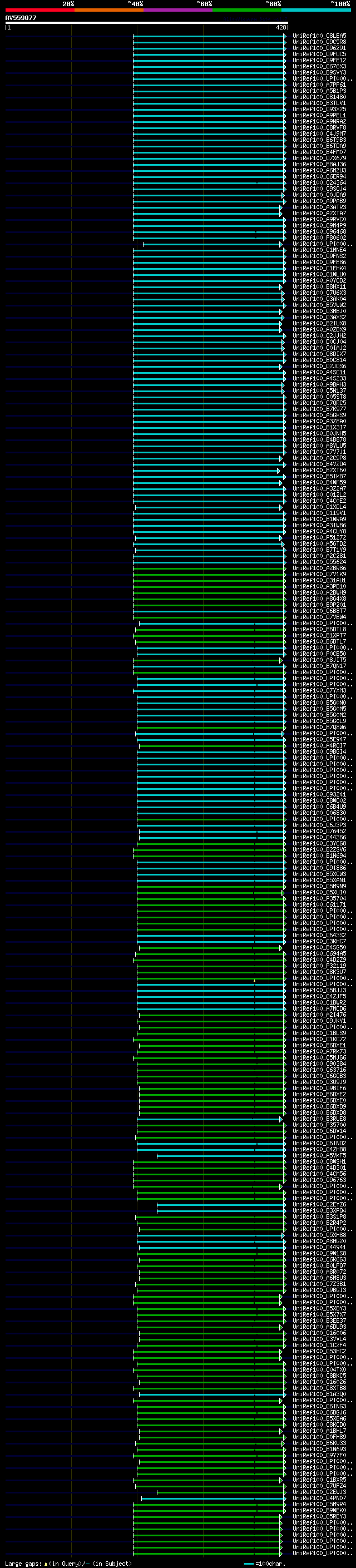The height and width of the screenshot is (1568, 356).
Task: Select the UniRef100_B2XT60 label
Action: [x=319, y=470]
